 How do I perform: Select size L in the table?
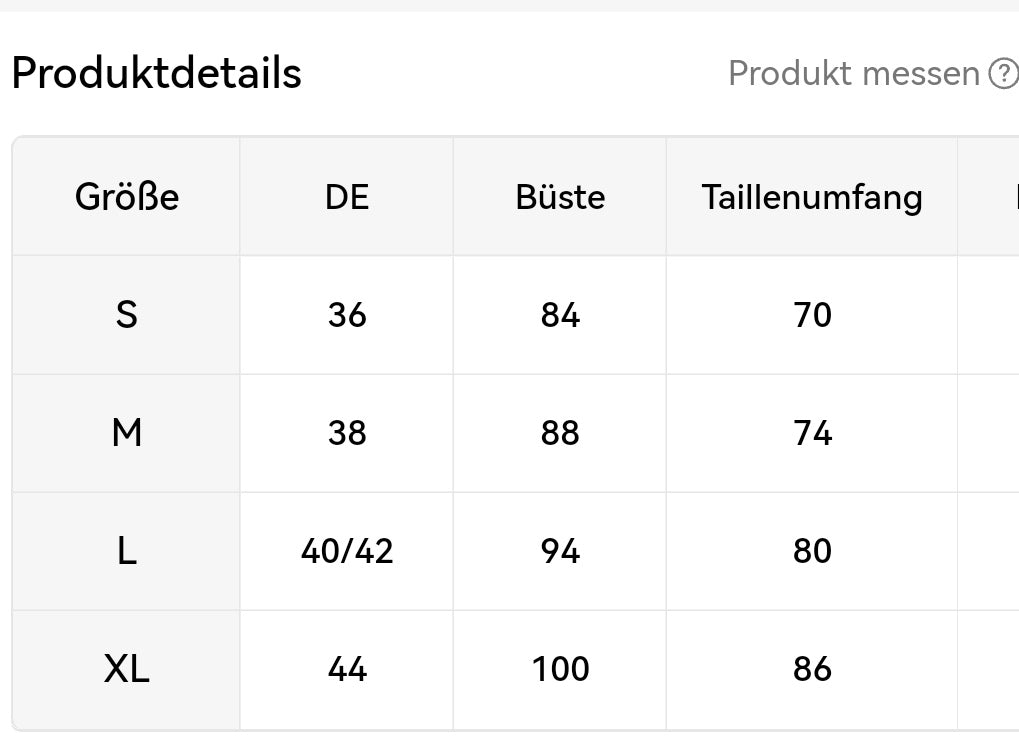[x=127, y=550]
